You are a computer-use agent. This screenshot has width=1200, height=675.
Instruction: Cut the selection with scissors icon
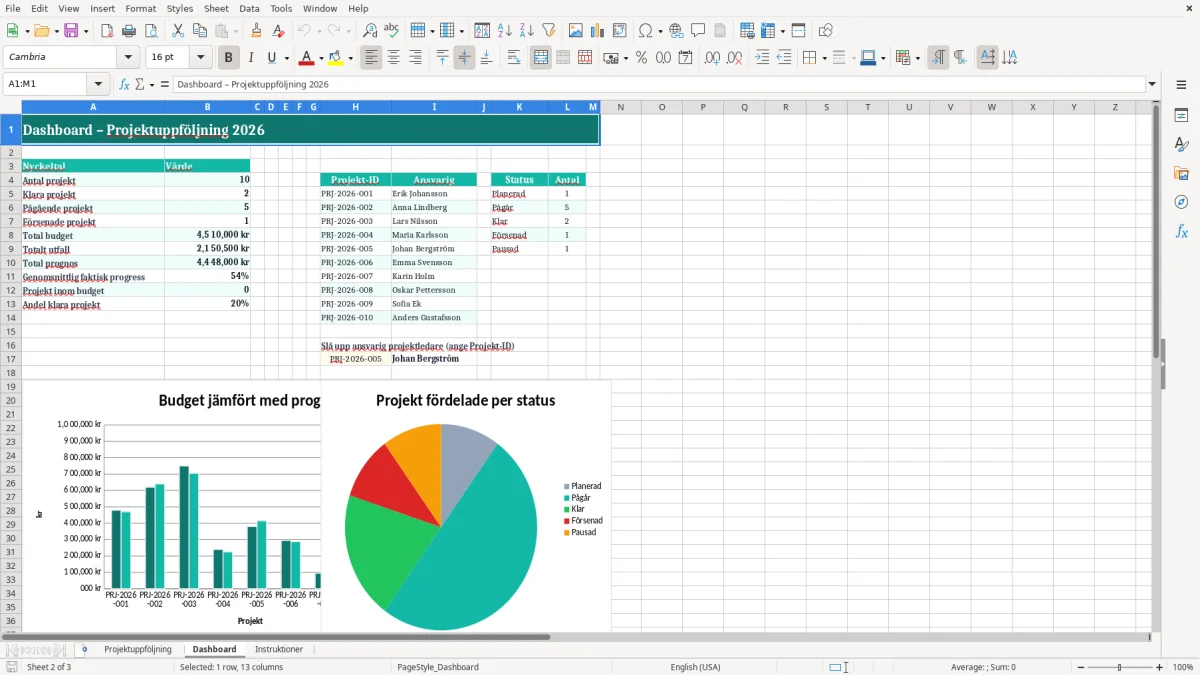click(x=178, y=31)
